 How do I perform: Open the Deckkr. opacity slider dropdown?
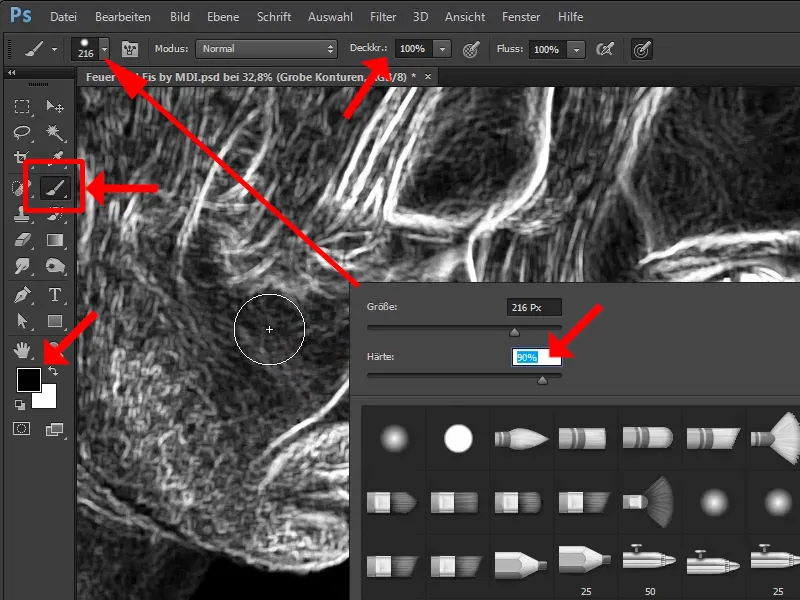[x=442, y=49]
